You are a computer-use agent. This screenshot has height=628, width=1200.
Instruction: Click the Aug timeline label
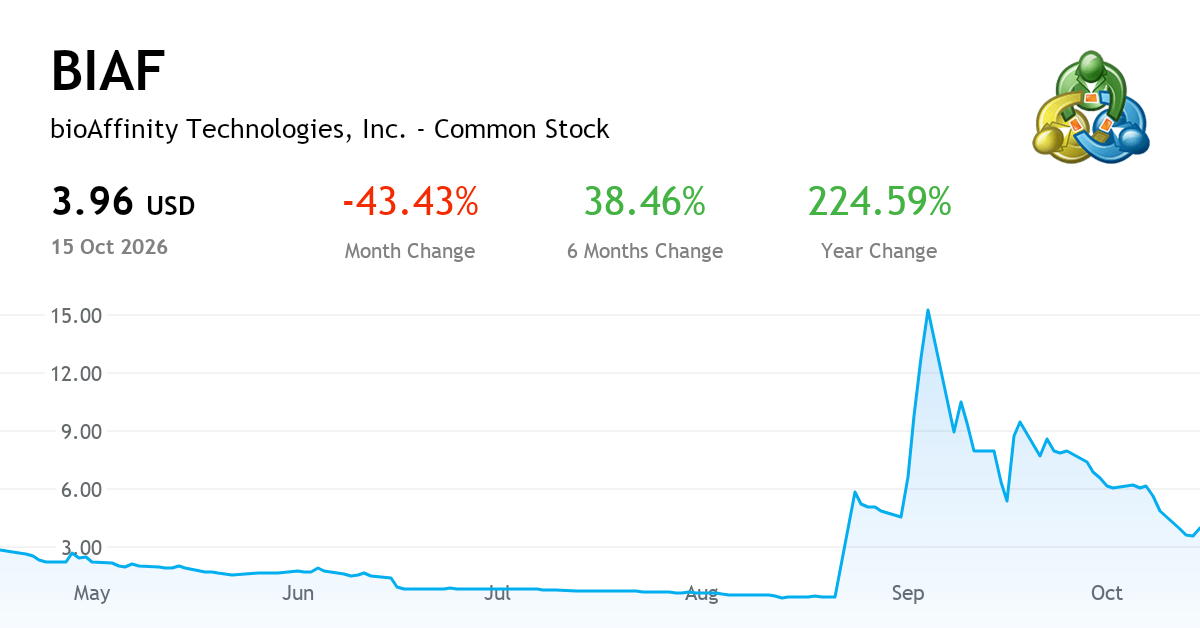coord(702,594)
